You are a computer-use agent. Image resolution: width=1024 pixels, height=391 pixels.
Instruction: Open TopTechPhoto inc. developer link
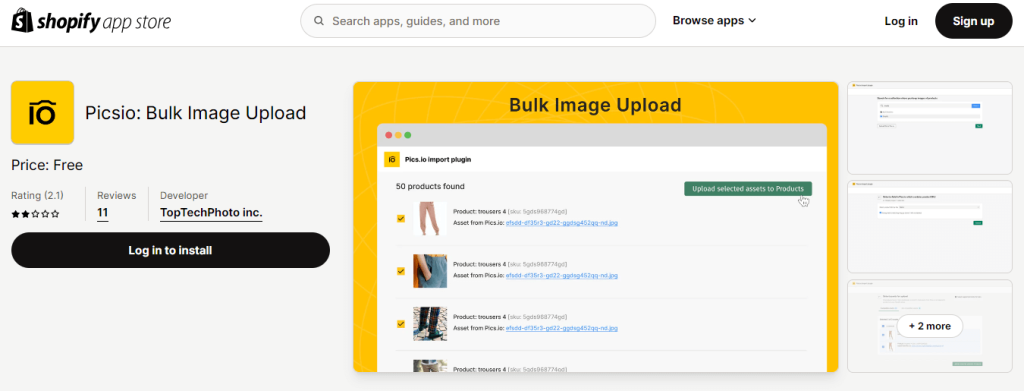point(211,213)
